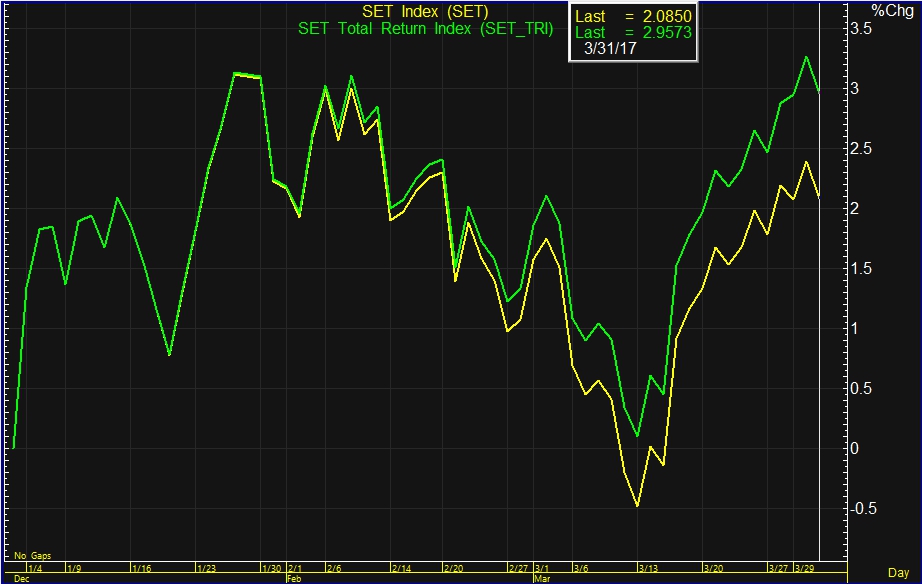Click the %Chg axis label
Screen dimensions: 922x584
pyautogui.click(x=892, y=11)
